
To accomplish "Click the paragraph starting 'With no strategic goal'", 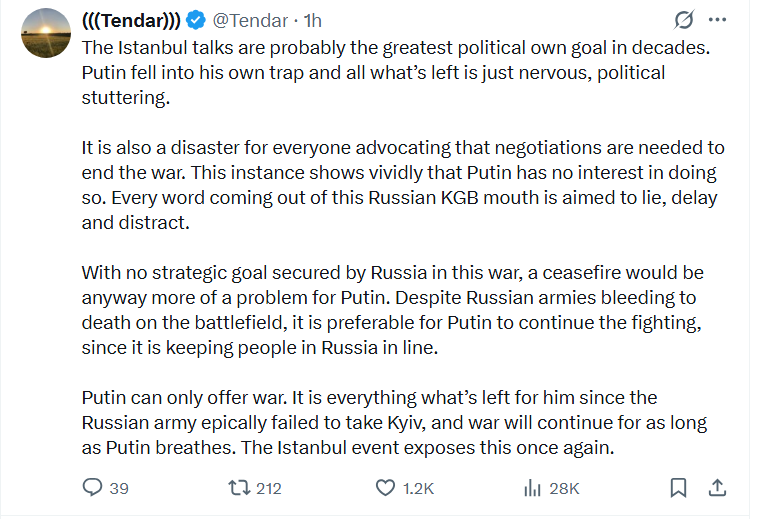I will 392,310.
